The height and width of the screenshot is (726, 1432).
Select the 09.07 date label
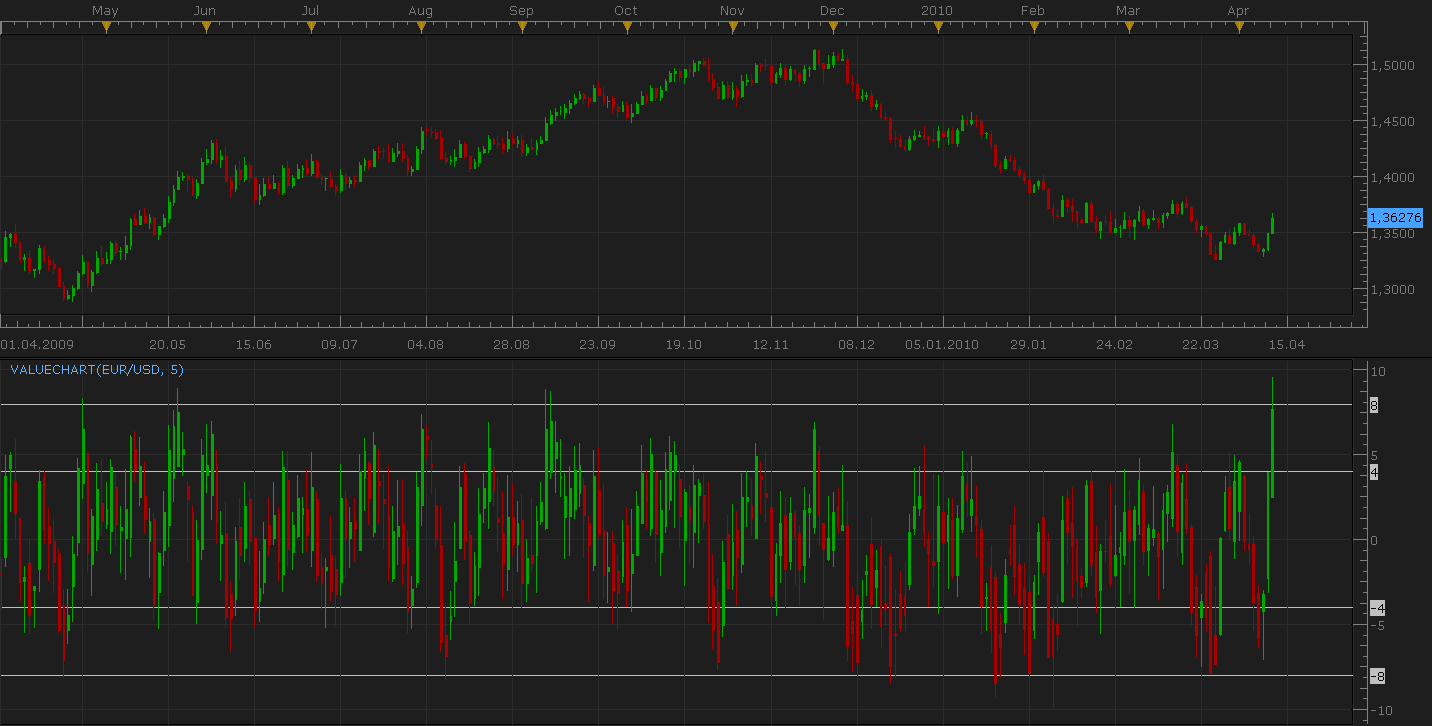(339, 344)
